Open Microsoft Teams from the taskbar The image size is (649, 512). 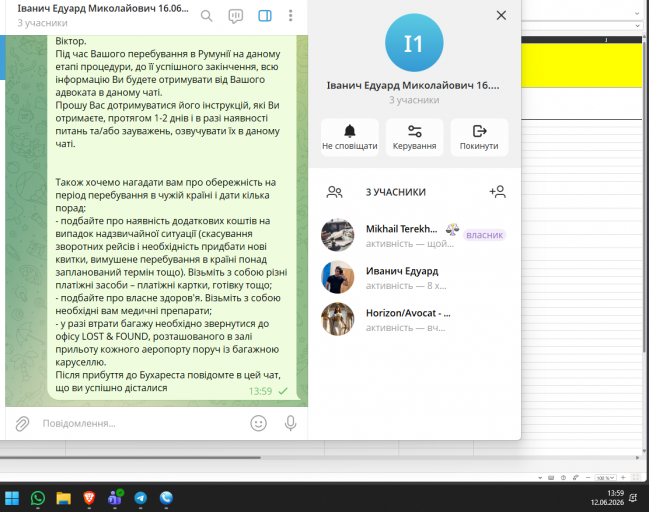[115, 498]
